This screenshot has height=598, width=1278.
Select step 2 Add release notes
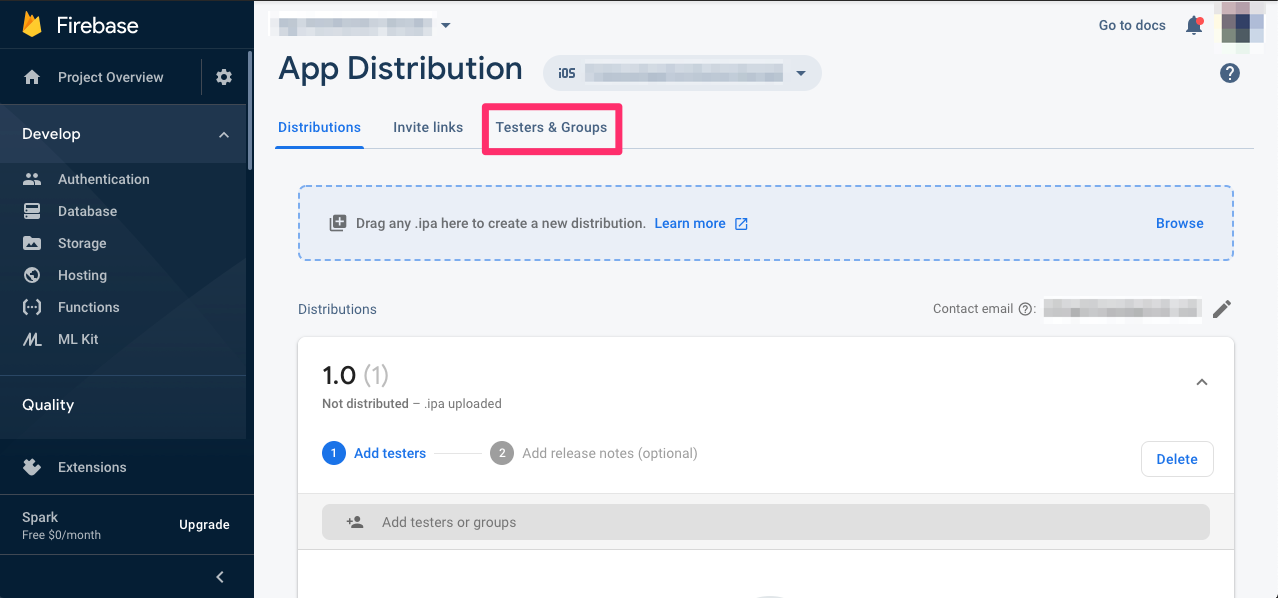(594, 453)
